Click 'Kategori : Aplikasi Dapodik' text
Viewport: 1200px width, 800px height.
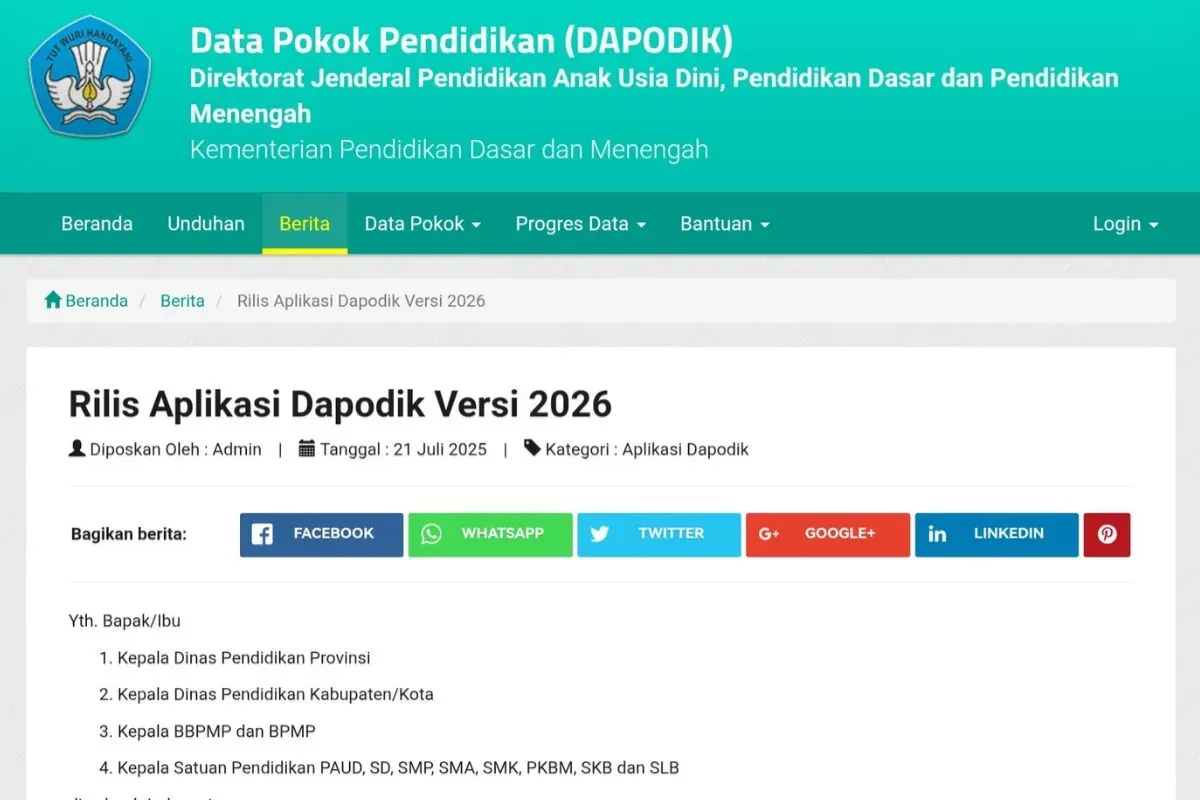647,449
